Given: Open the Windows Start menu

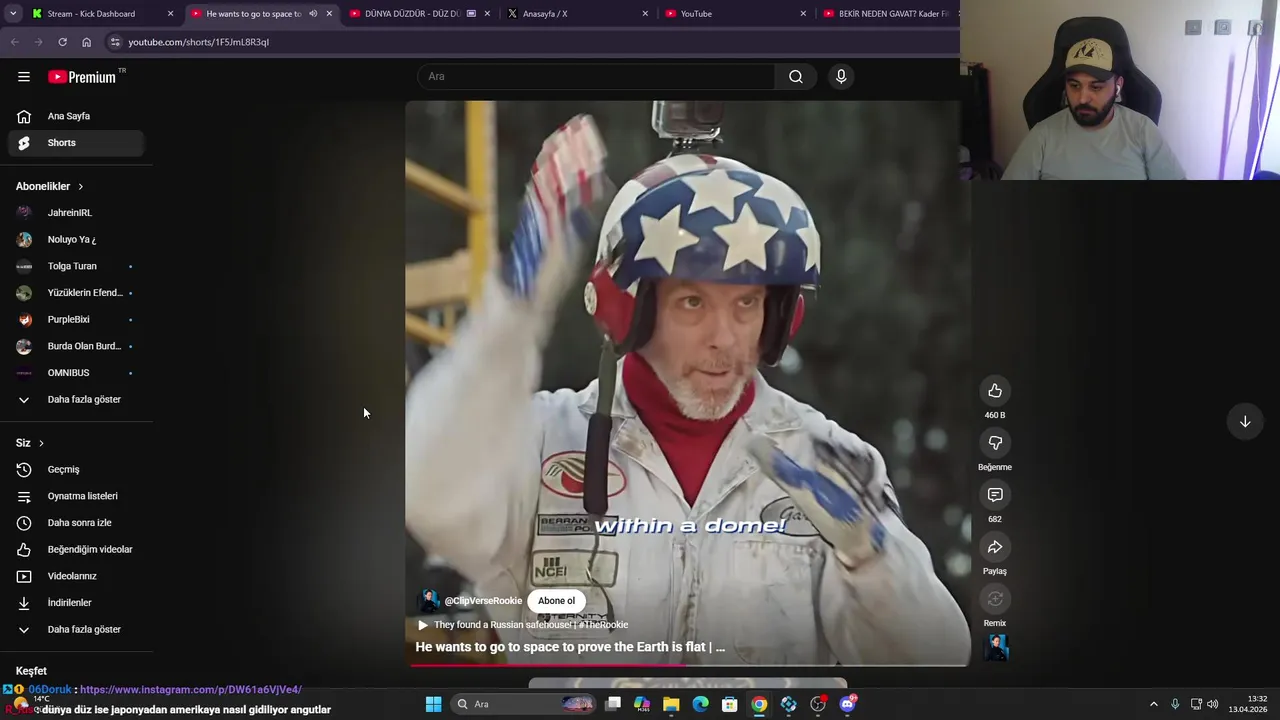Looking at the screenshot, I should click(433, 704).
